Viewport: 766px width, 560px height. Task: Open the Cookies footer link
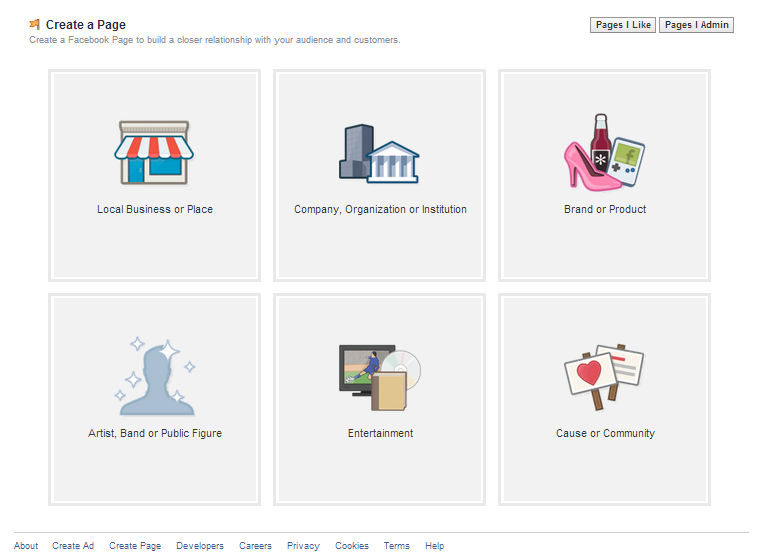pyautogui.click(x=352, y=546)
